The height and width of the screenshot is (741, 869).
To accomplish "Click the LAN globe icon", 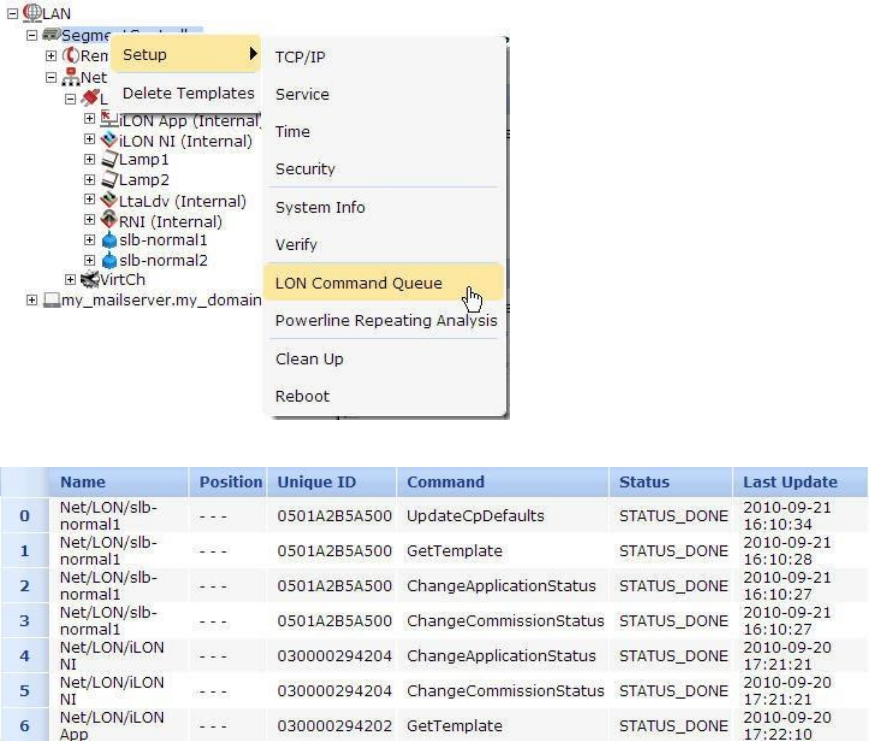I will coord(32,12).
